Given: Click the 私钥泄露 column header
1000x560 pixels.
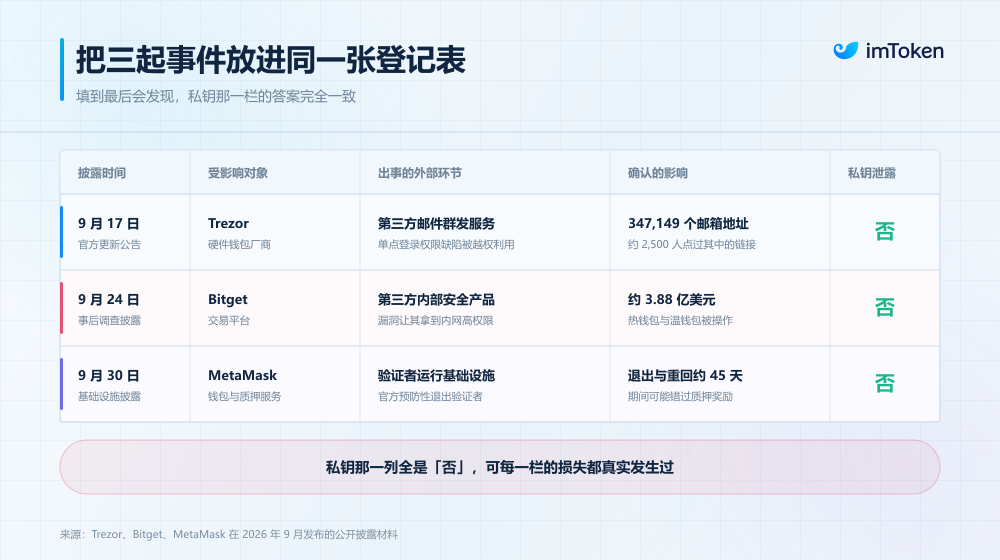Looking at the screenshot, I should point(872,173).
